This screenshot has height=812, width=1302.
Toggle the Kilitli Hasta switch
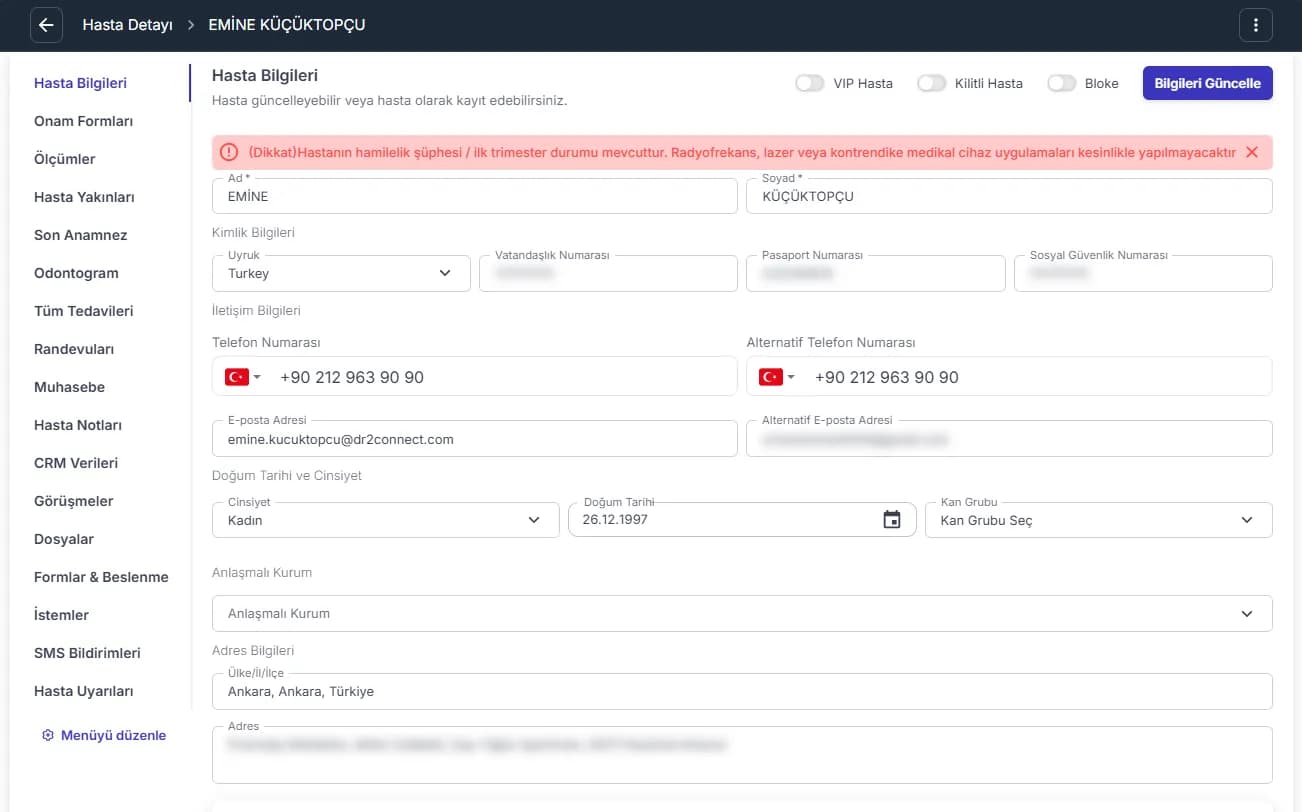tap(932, 83)
